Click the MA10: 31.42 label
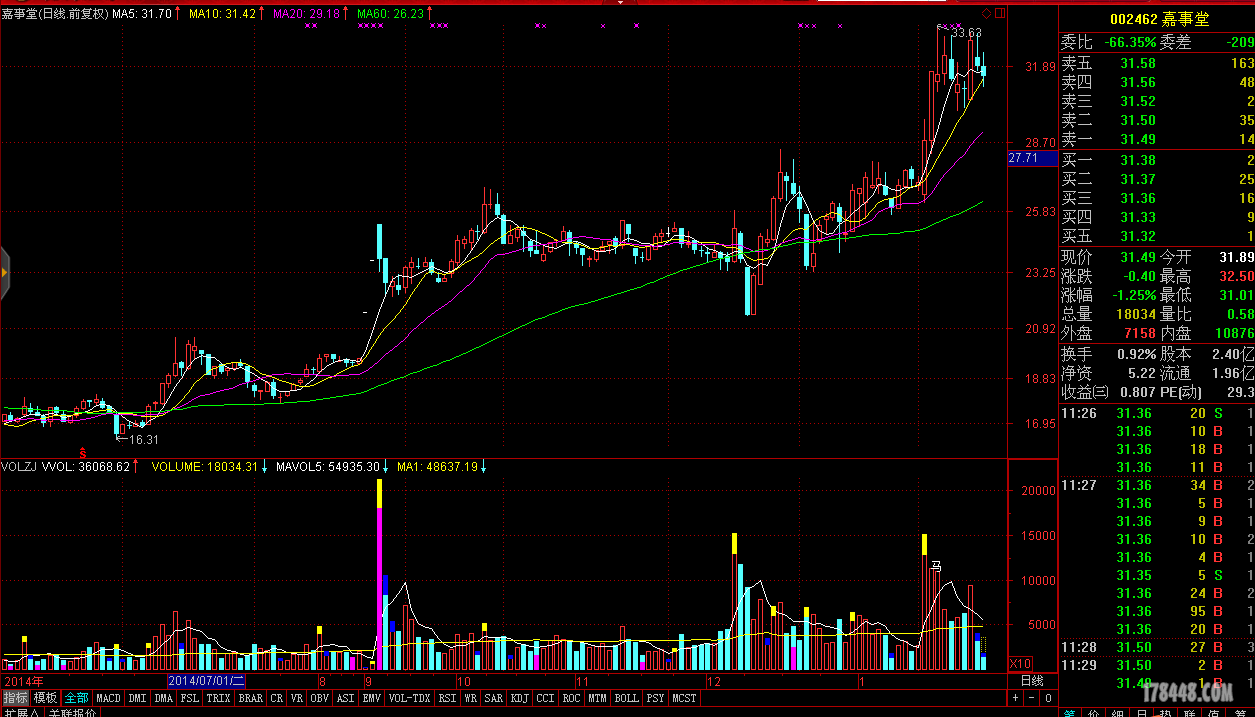 (x=223, y=14)
